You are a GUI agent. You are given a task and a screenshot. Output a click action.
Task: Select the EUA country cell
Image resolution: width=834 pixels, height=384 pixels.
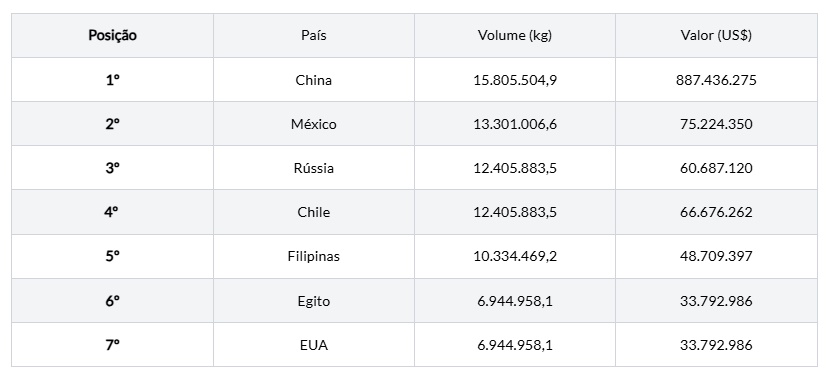pos(314,346)
